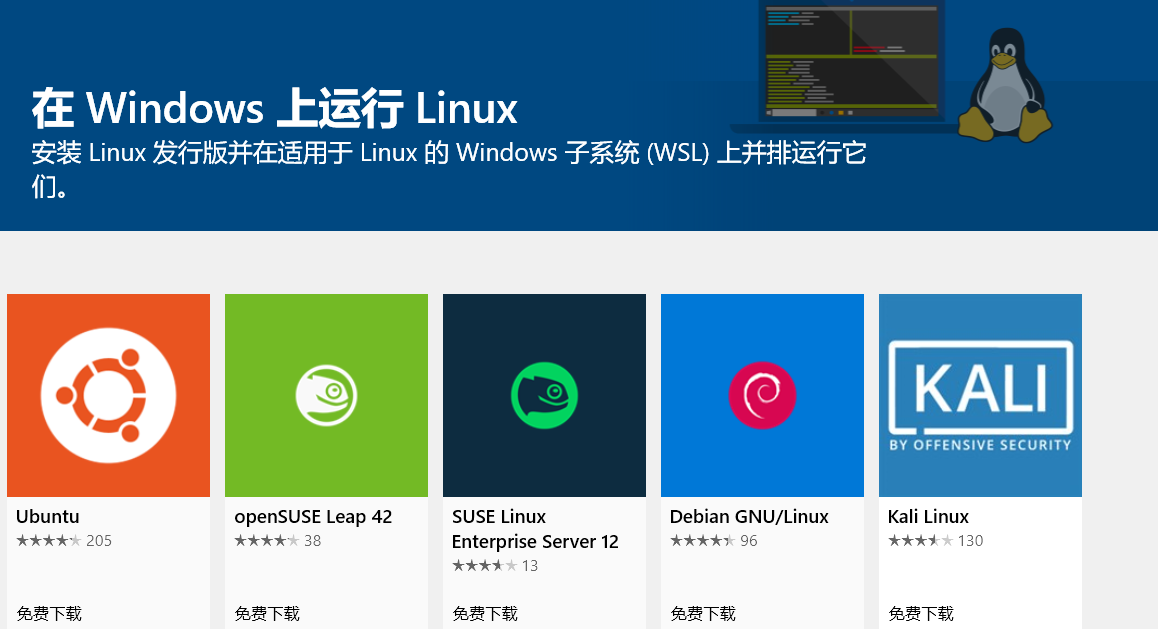Image resolution: width=1158 pixels, height=629 pixels.
Task: Click the Kali Linux title
Action: click(x=928, y=517)
